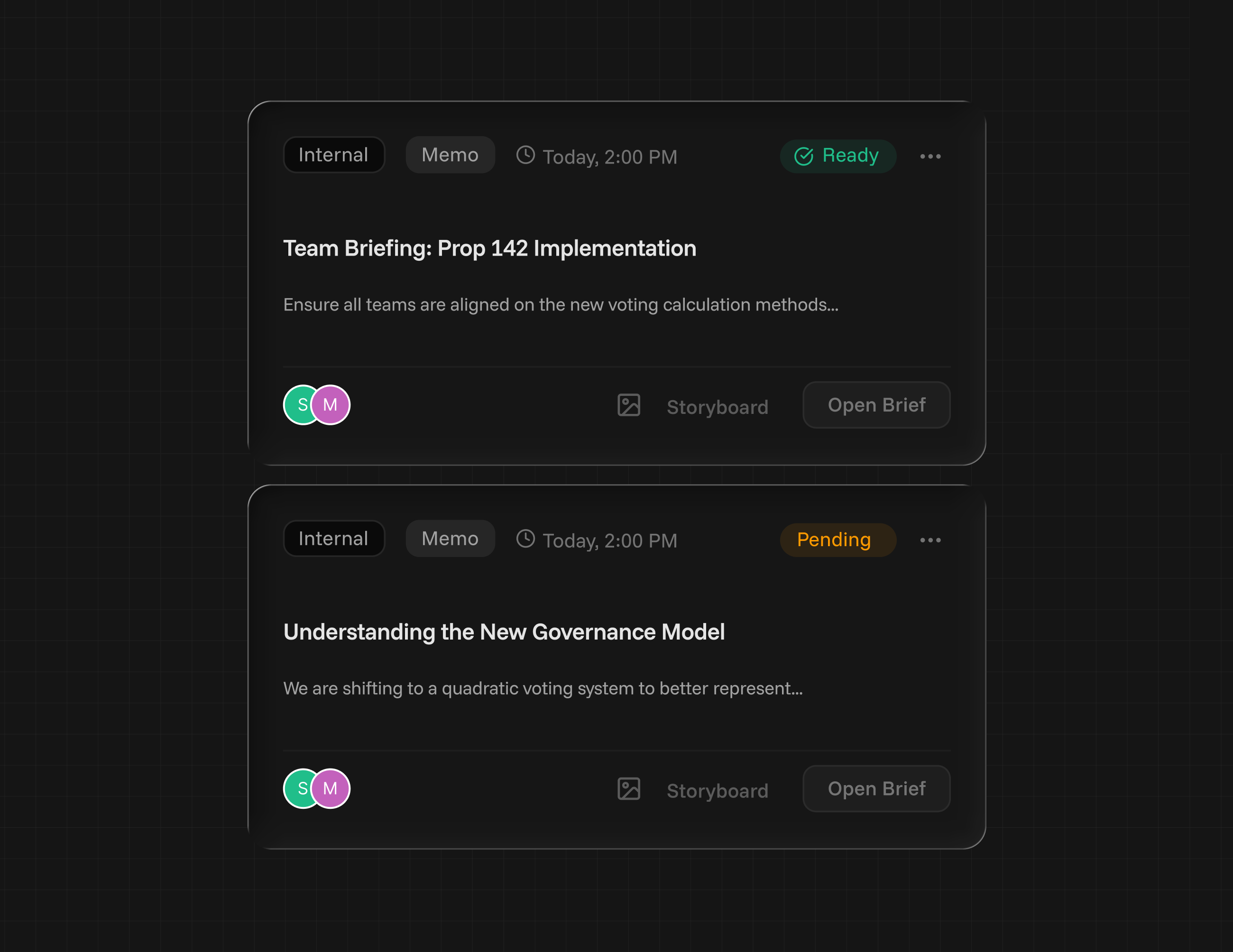The width and height of the screenshot is (1233, 952).
Task: Select the Internal tag on the Prop 142 card
Action: pos(334,155)
